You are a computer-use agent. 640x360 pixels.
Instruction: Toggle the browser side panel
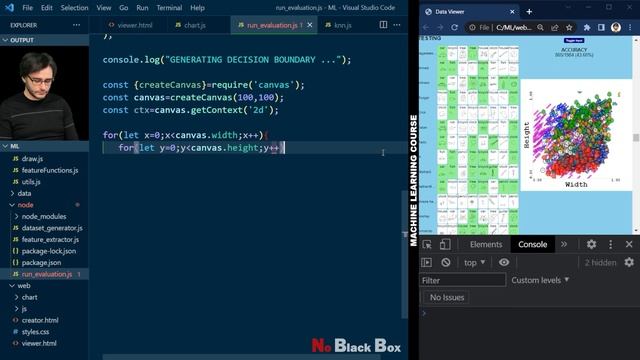[x=601, y=27]
